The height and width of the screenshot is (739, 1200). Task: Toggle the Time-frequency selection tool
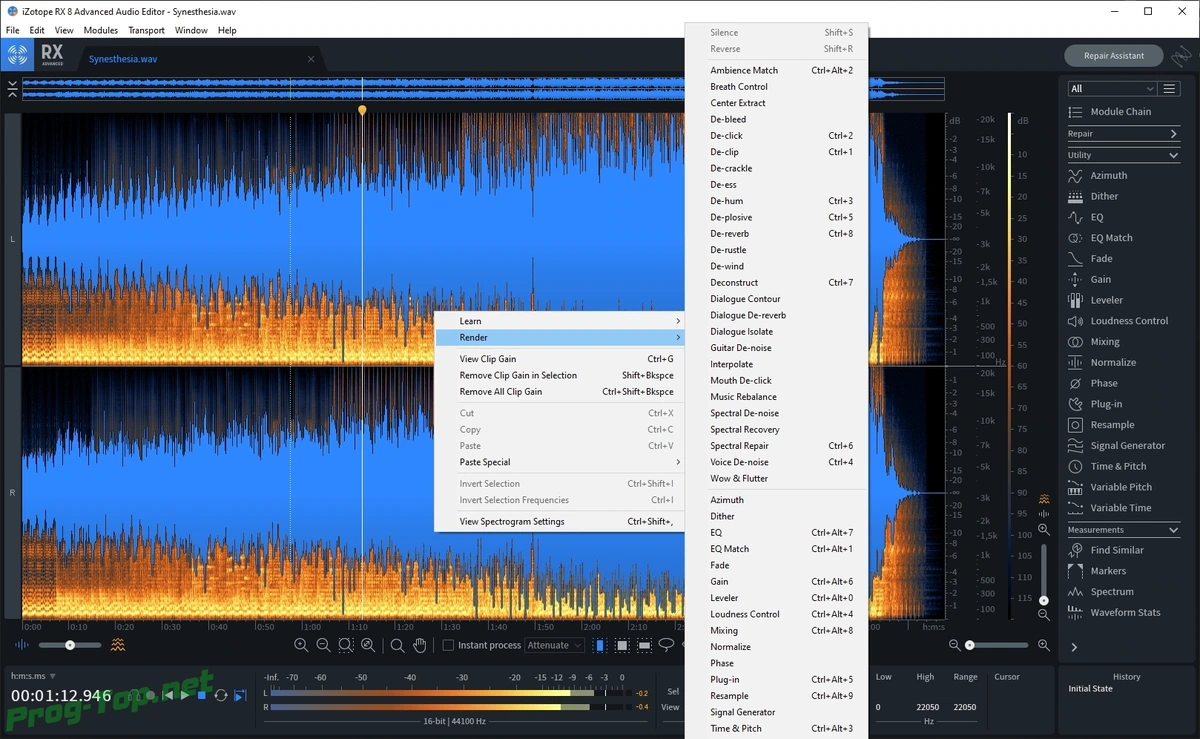pos(622,645)
